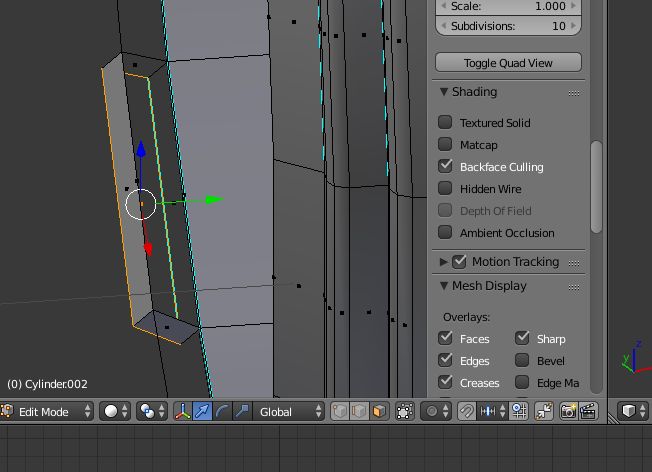
Task: Click the Toggle Quad View button
Action: tap(508, 62)
